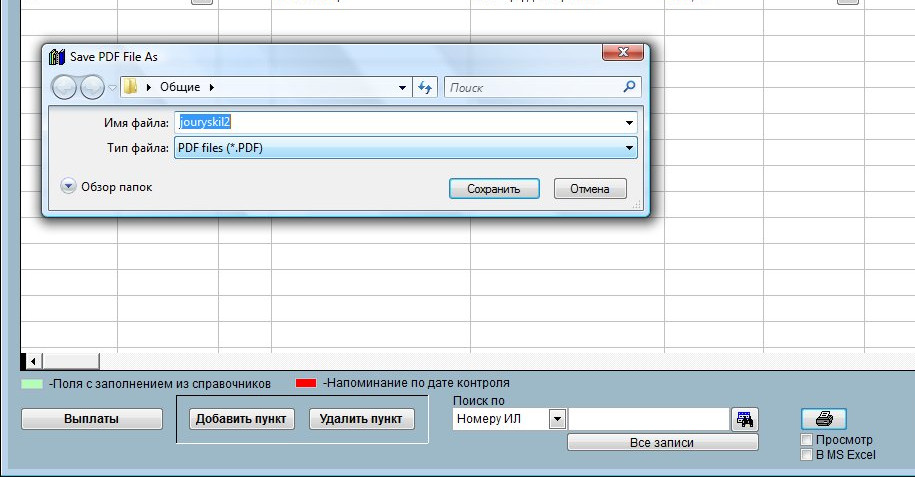Click the Save PDF File As title icon
Image resolution: width=915 pixels, height=477 pixels.
57,57
